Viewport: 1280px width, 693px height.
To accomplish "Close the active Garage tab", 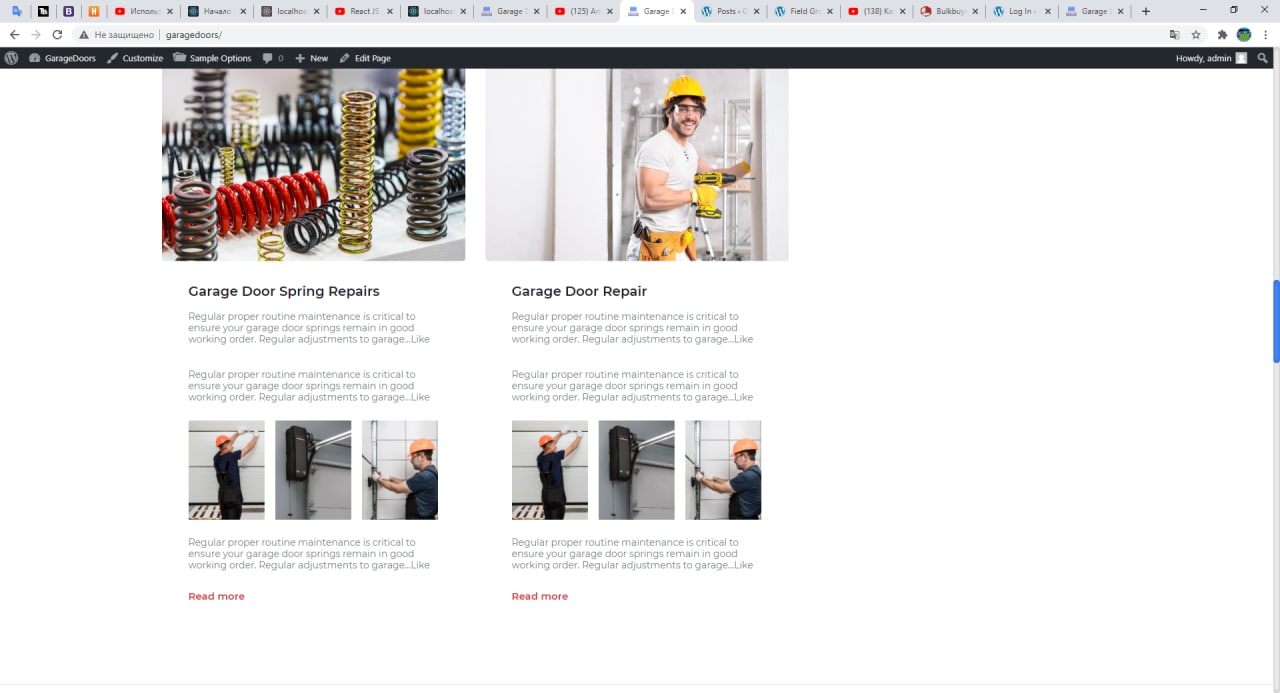I will pos(683,12).
